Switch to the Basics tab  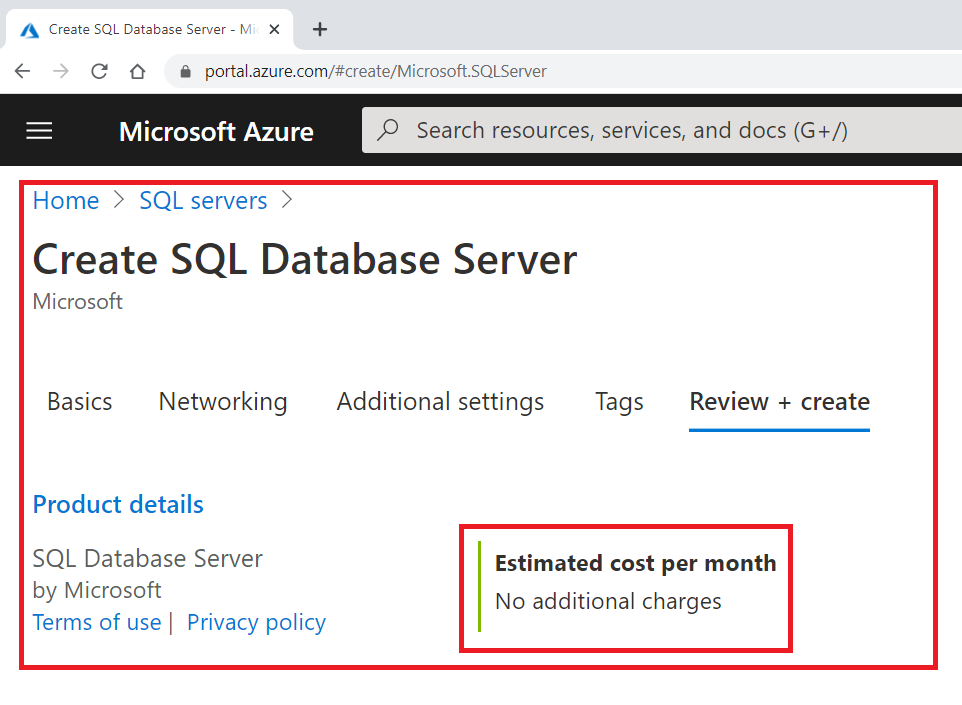[x=79, y=402]
